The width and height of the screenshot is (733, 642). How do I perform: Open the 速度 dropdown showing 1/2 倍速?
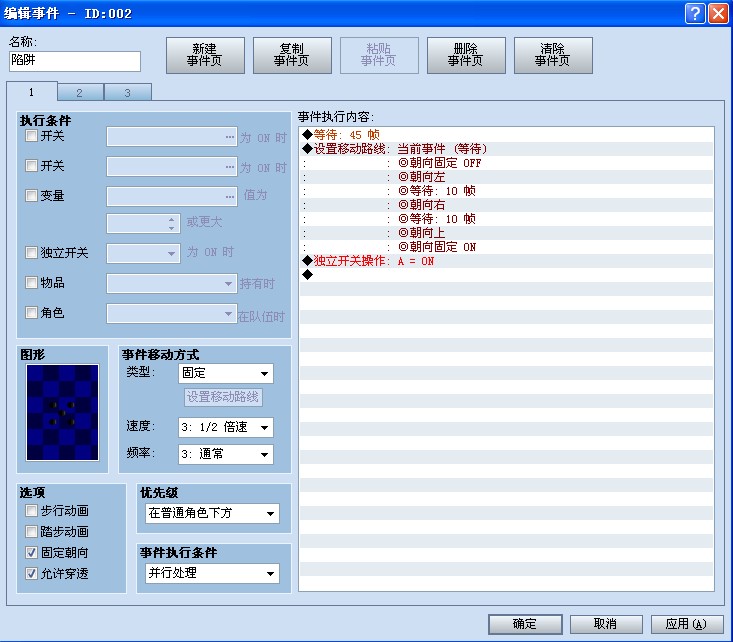coord(226,427)
